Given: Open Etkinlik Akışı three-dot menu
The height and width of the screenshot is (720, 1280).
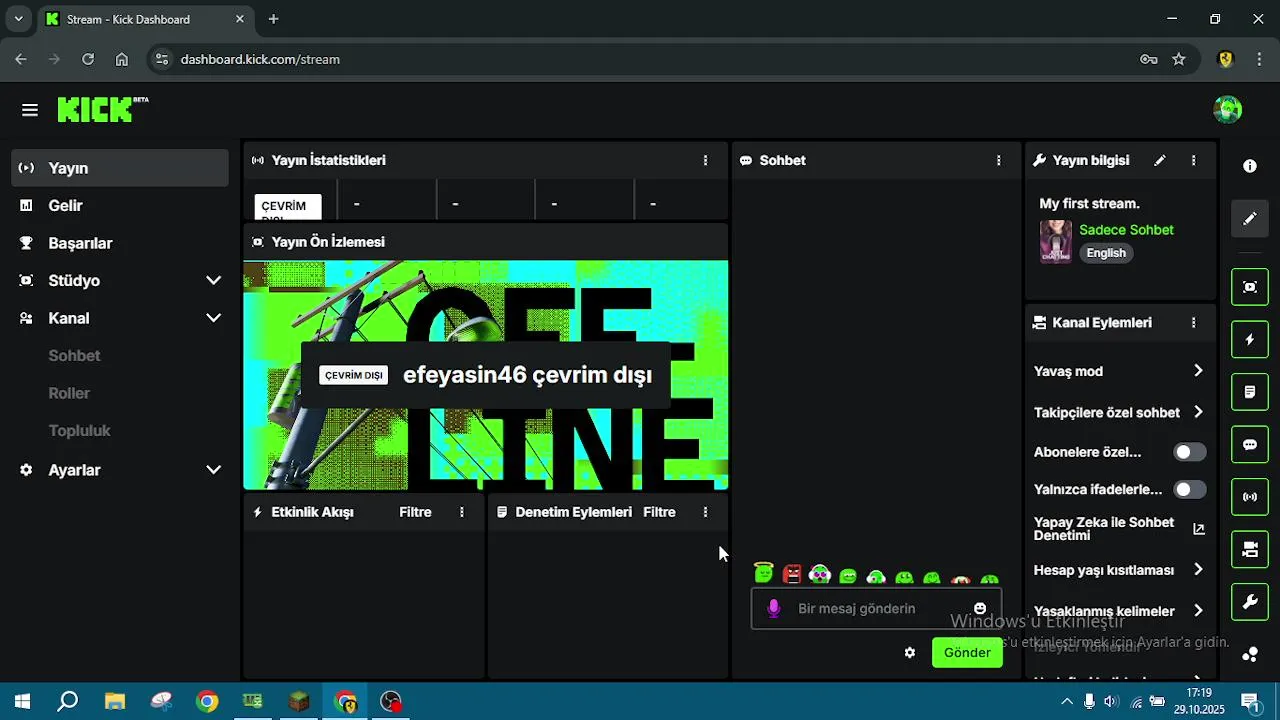Looking at the screenshot, I should pyautogui.click(x=462, y=512).
